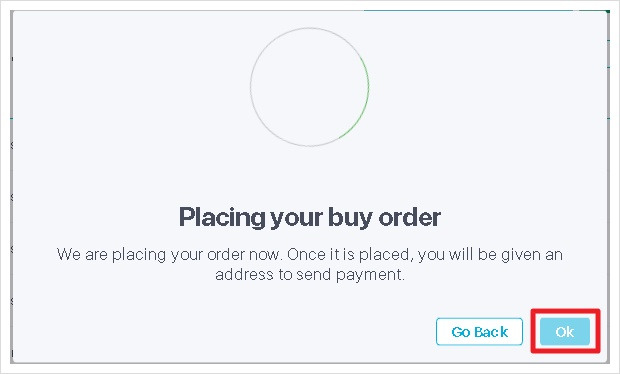Click the "Go" word on Go Back button

coord(461,332)
